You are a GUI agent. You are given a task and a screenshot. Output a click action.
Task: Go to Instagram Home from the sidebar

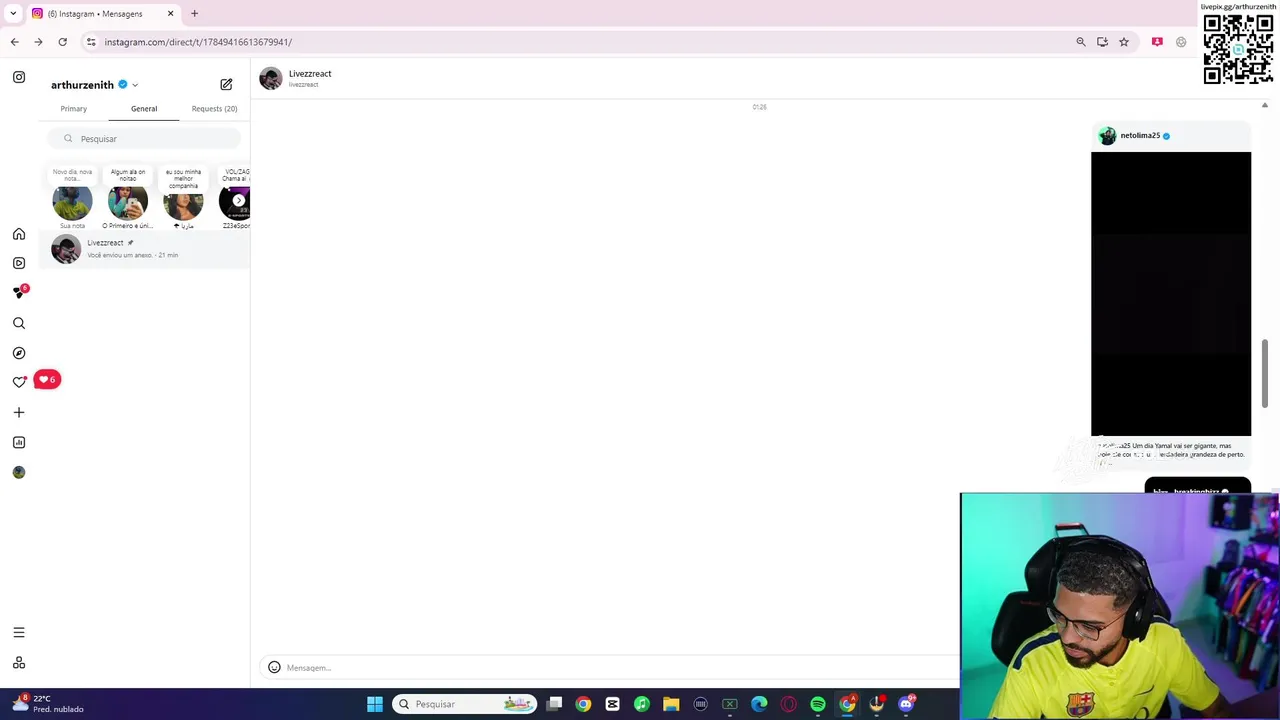tap(19, 234)
